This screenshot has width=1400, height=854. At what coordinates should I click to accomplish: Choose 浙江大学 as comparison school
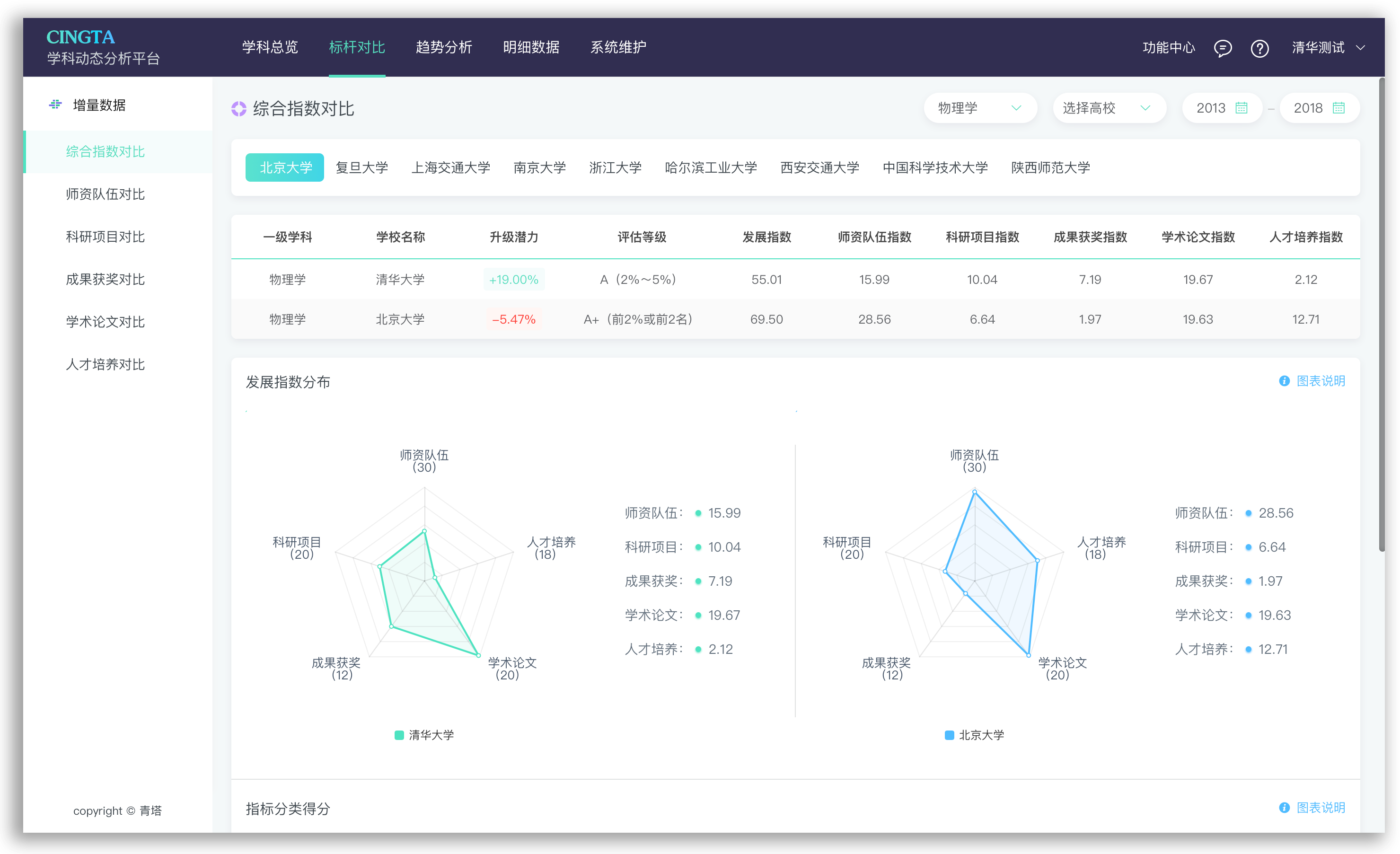point(616,167)
